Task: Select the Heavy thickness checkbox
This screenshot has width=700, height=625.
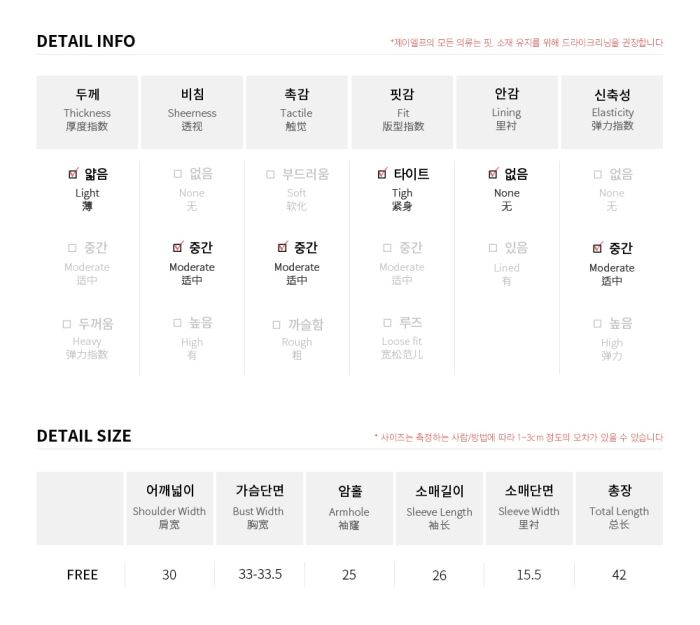Action: coord(67,324)
